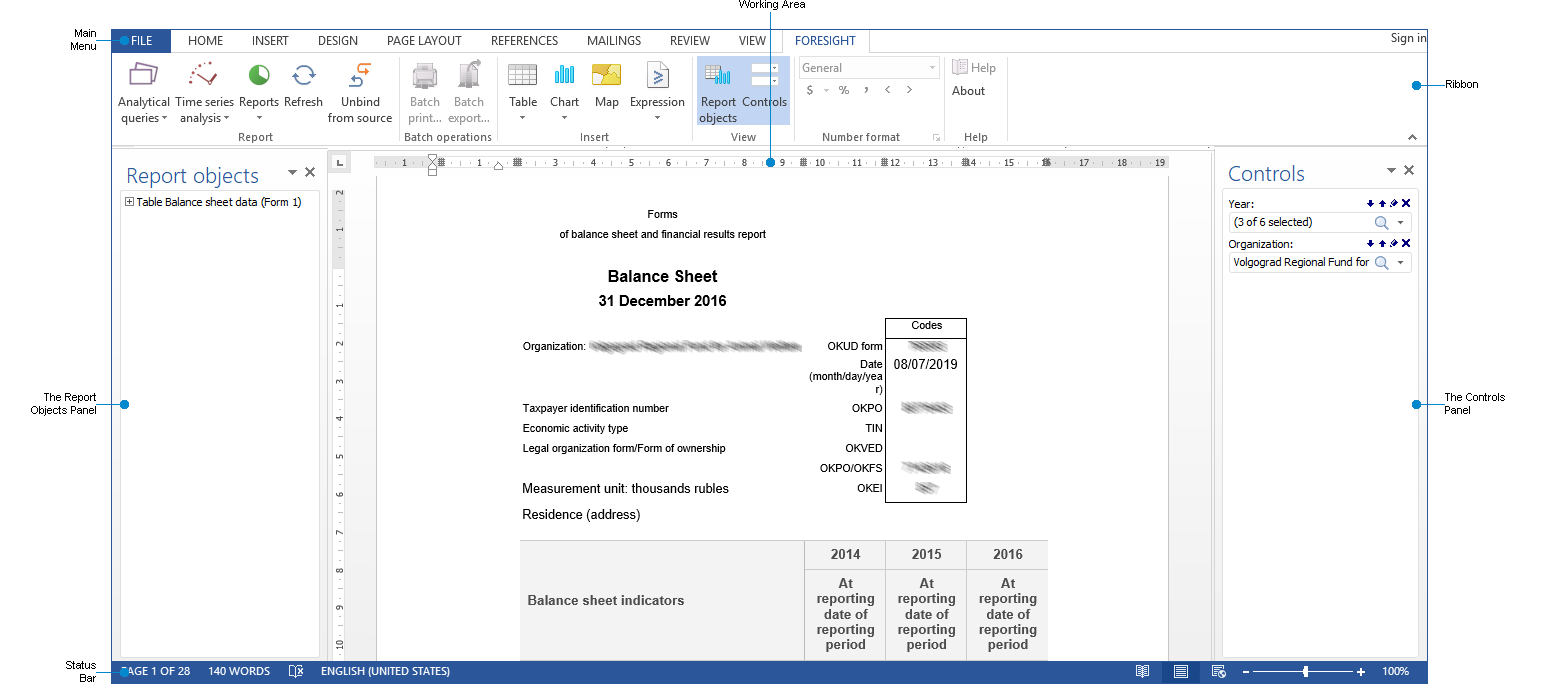Image resolution: width=1542 pixels, height=684 pixels.
Task: Toggle the Controls pane visibility
Action: 765,90
